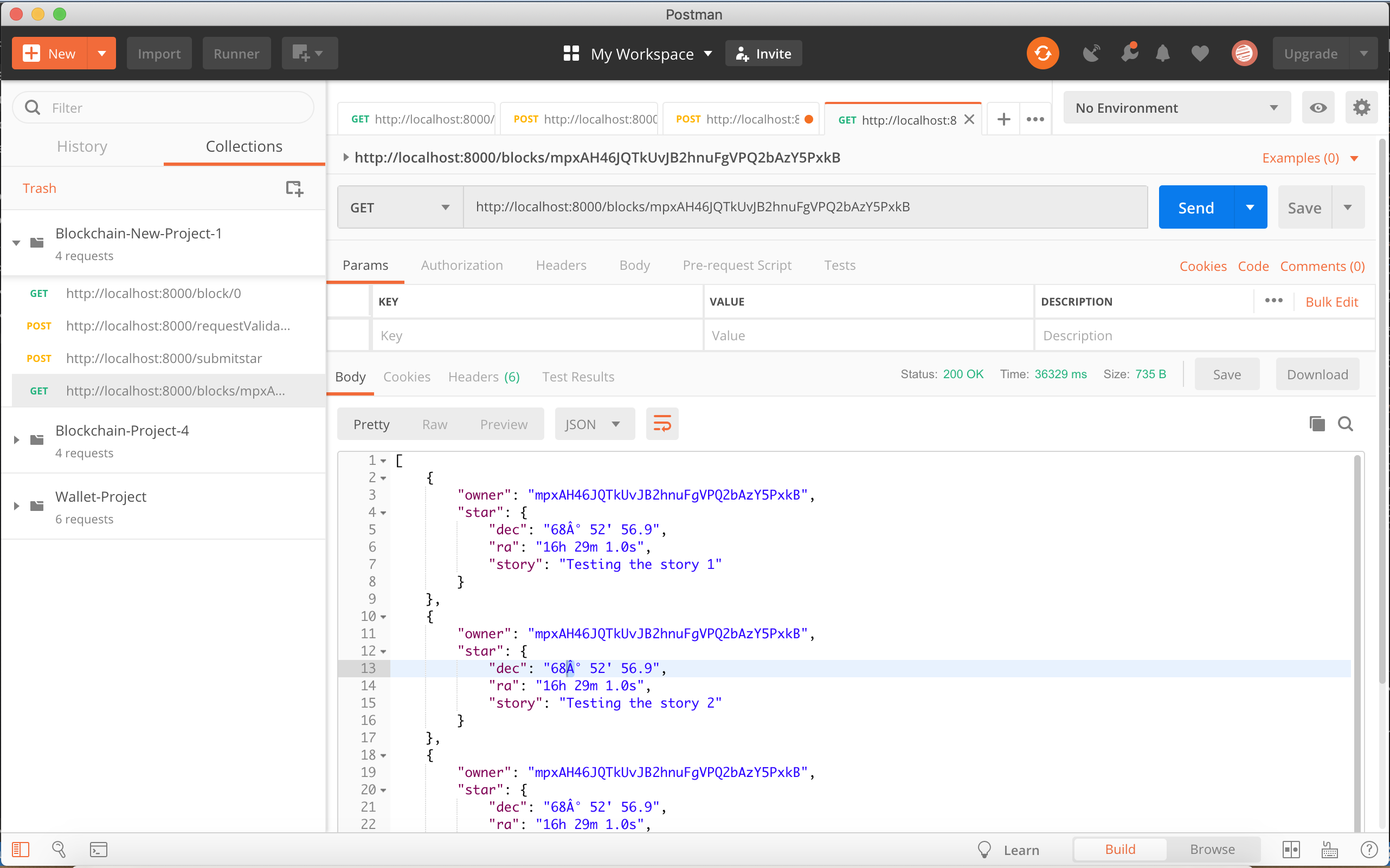Screen dimensions: 1390x868
Task: Switch to Browse mode
Action: [1212, 849]
